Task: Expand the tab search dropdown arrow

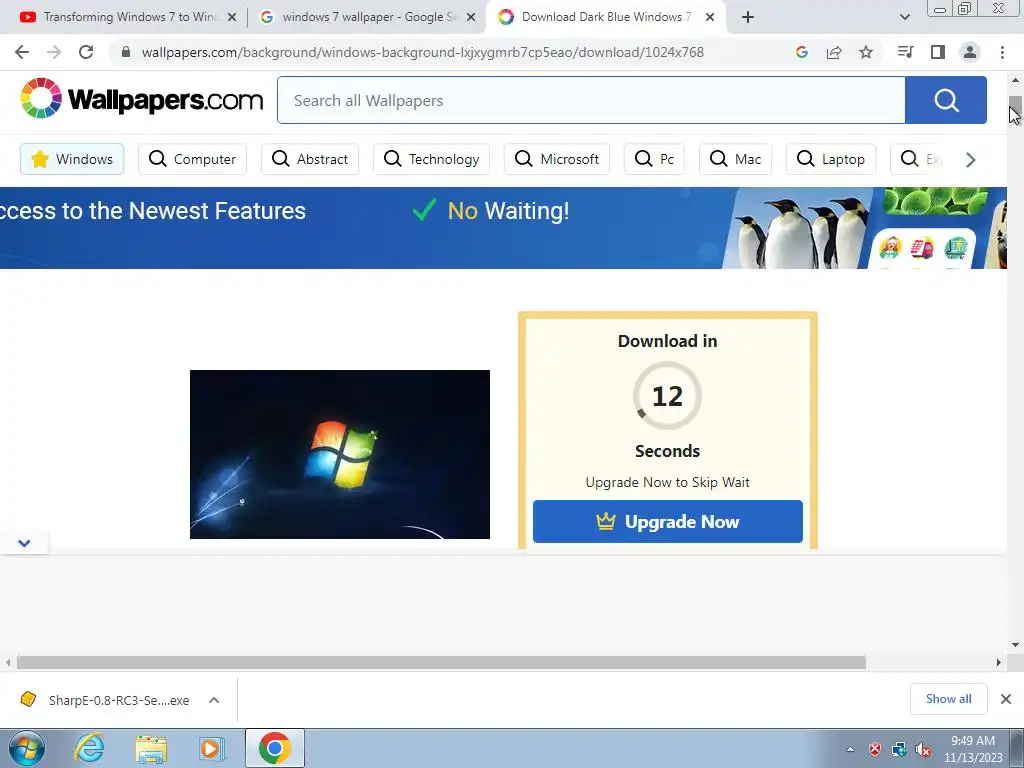Action: 904,17
